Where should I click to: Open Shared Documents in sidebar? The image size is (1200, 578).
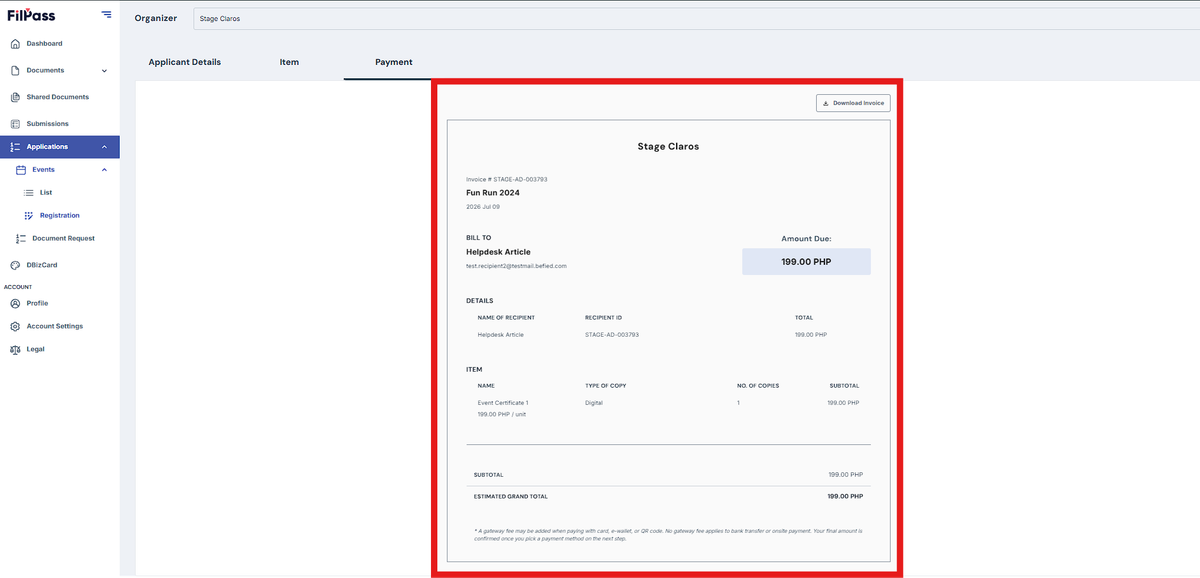tap(60, 97)
